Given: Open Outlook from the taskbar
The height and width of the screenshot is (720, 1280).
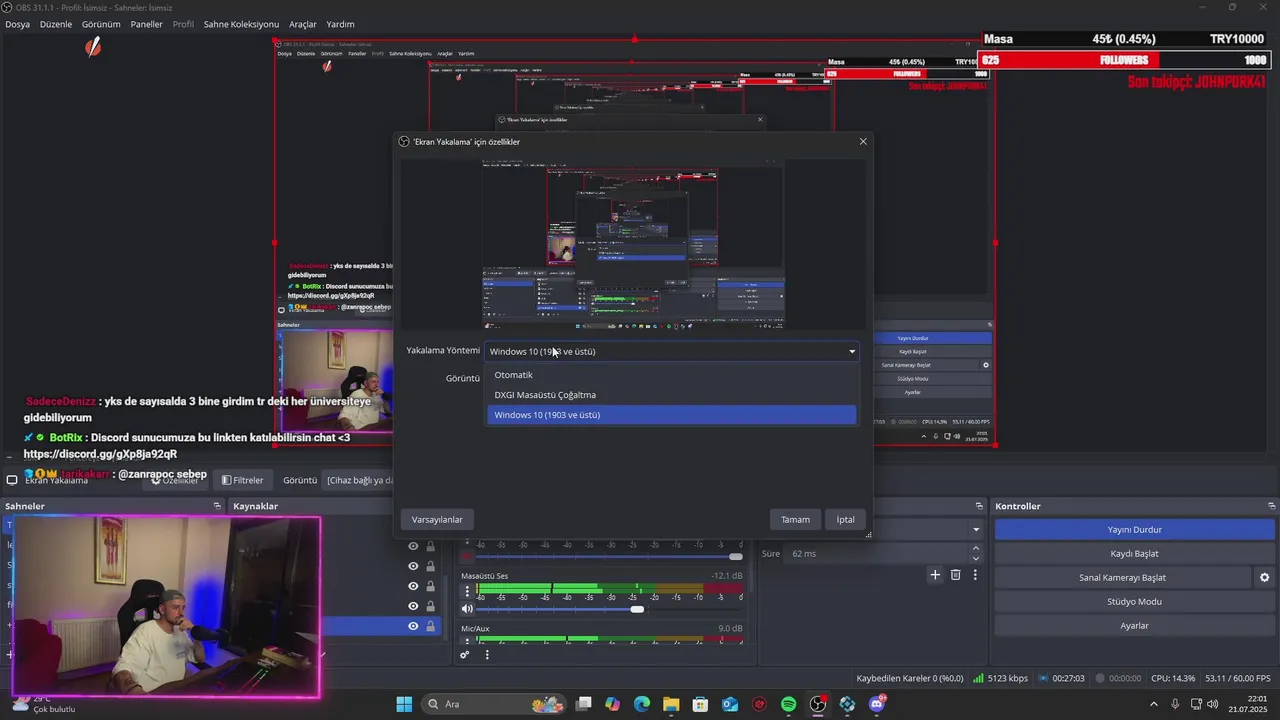Looking at the screenshot, I should click(x=730, y=704).
